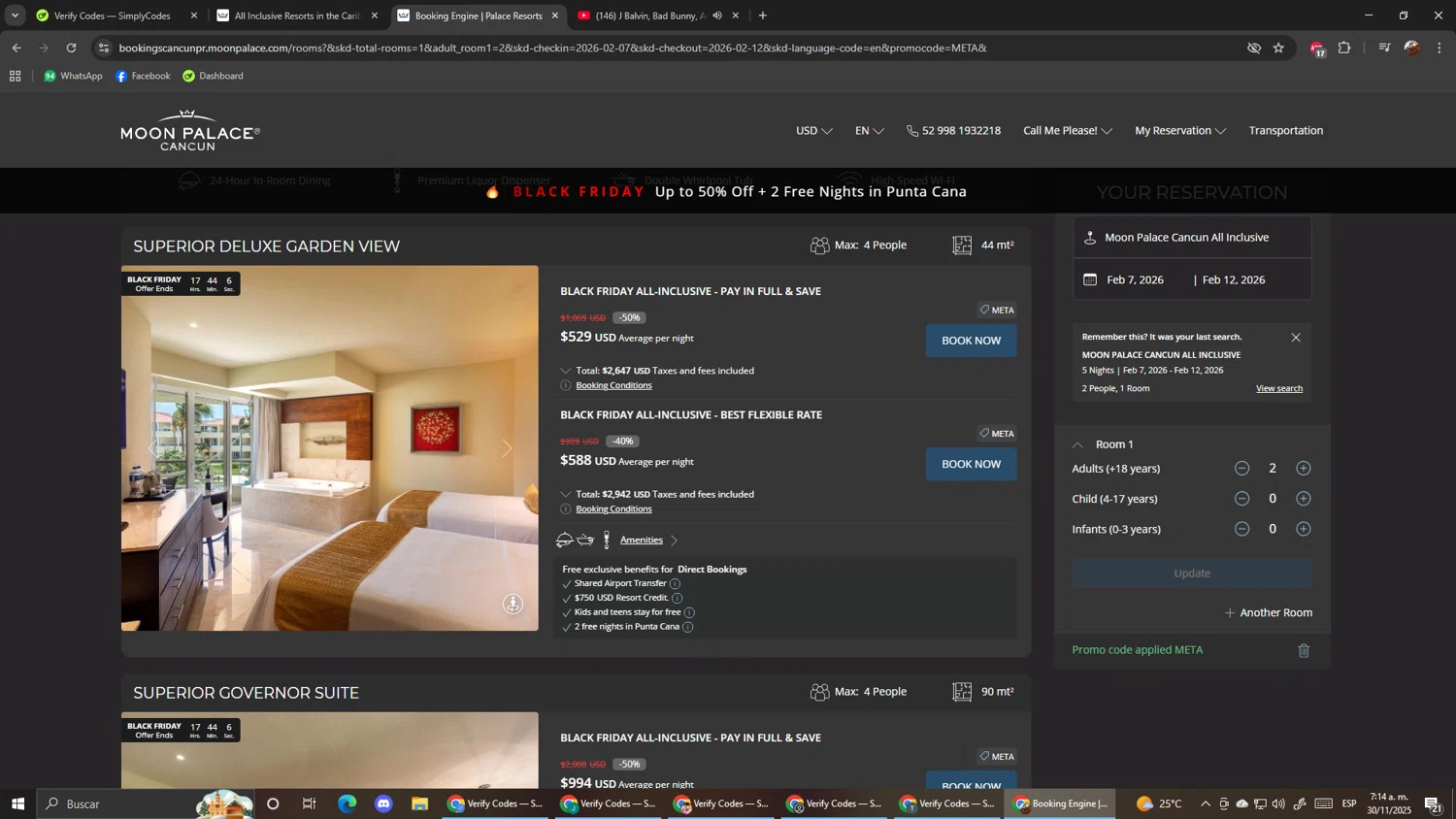Viewport: 1456px width, 819px height.
Task: Reload the current page
Action: coord(71,48)
